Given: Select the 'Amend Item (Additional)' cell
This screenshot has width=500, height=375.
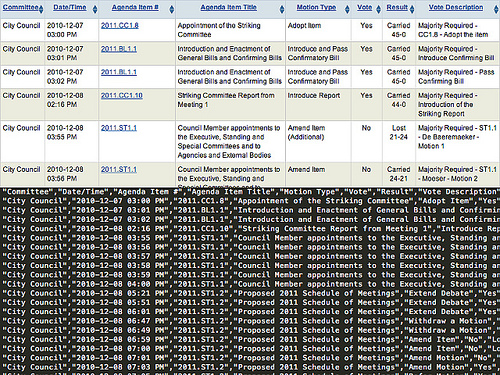Looking at the screenshot, I should coord(318,142).
